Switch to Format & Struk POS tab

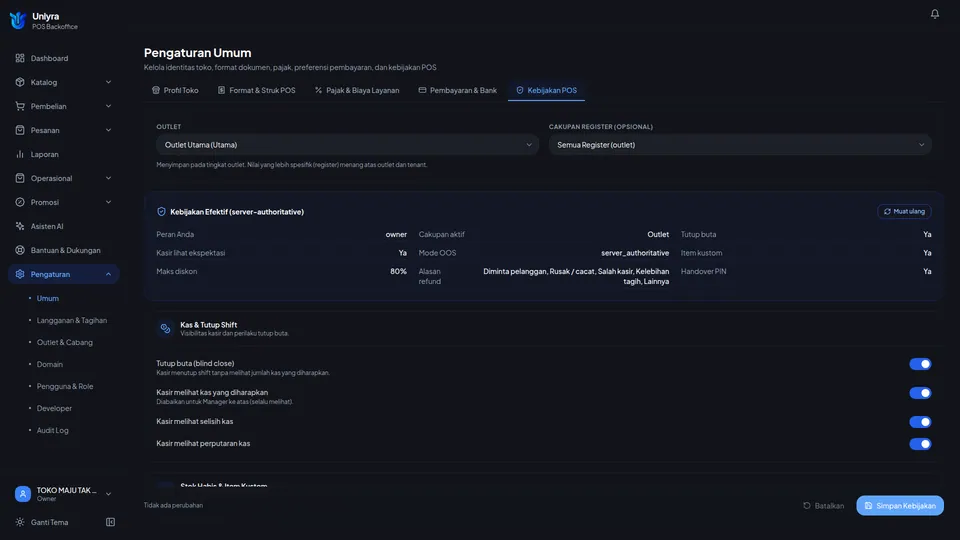257,90
